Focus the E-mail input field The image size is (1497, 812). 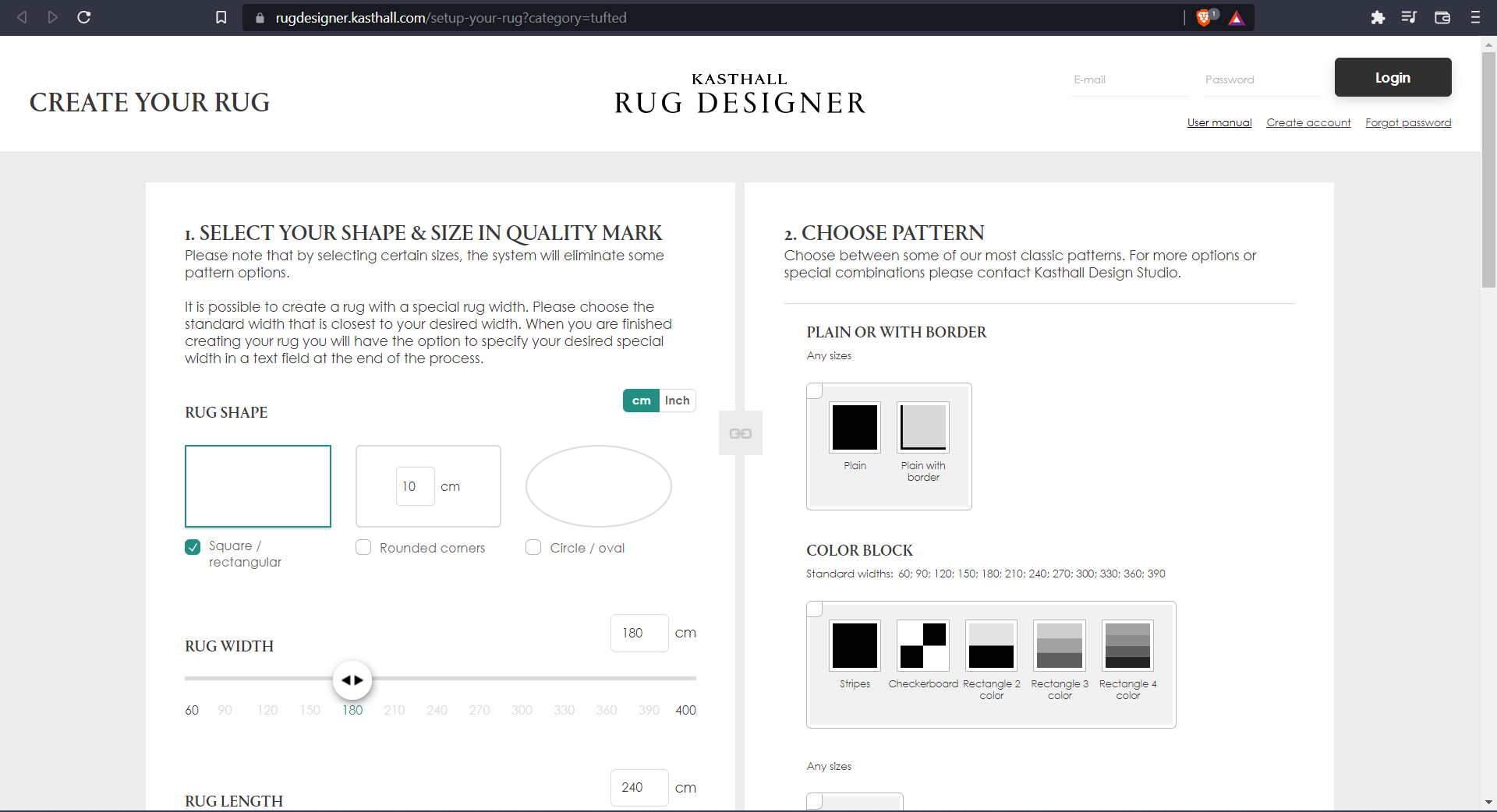(x=1129, y=79)
